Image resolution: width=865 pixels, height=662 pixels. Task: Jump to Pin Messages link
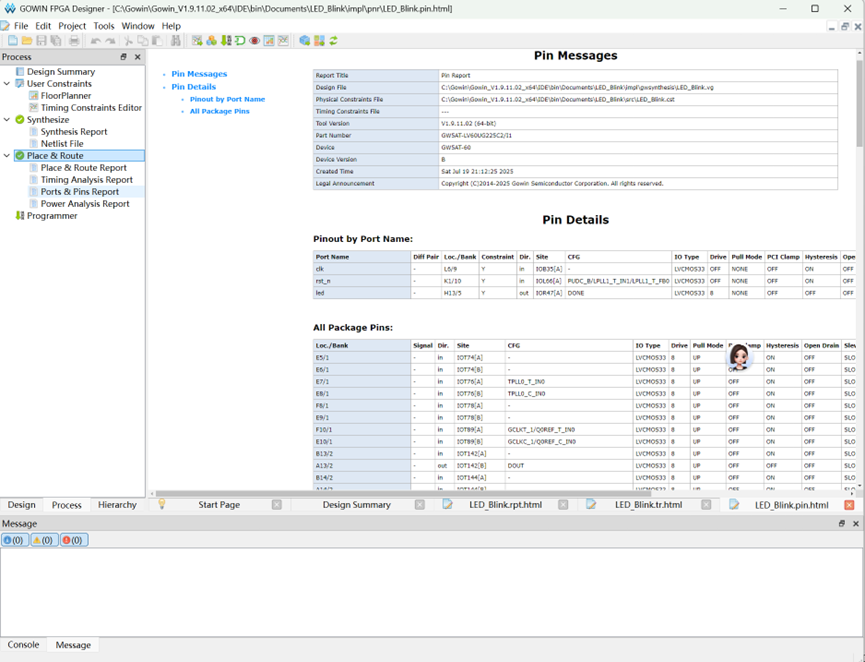click(x=199, y=74)
